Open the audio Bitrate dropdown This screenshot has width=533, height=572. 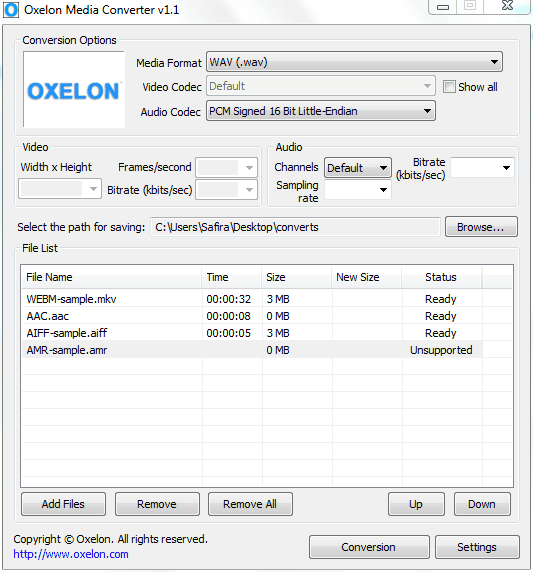coord(482,168)
